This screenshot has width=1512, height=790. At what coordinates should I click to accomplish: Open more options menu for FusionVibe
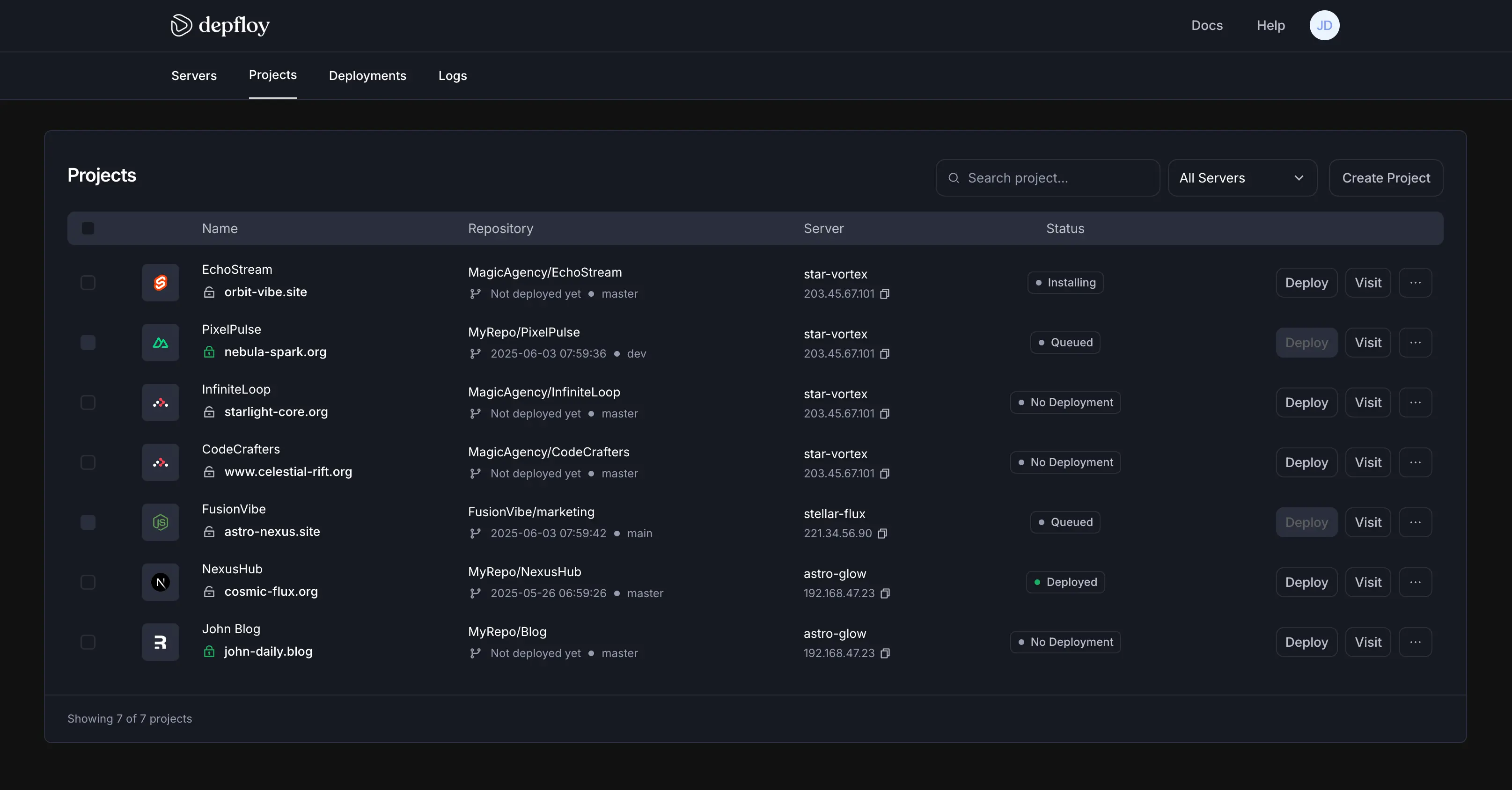tap(1415, 522)
